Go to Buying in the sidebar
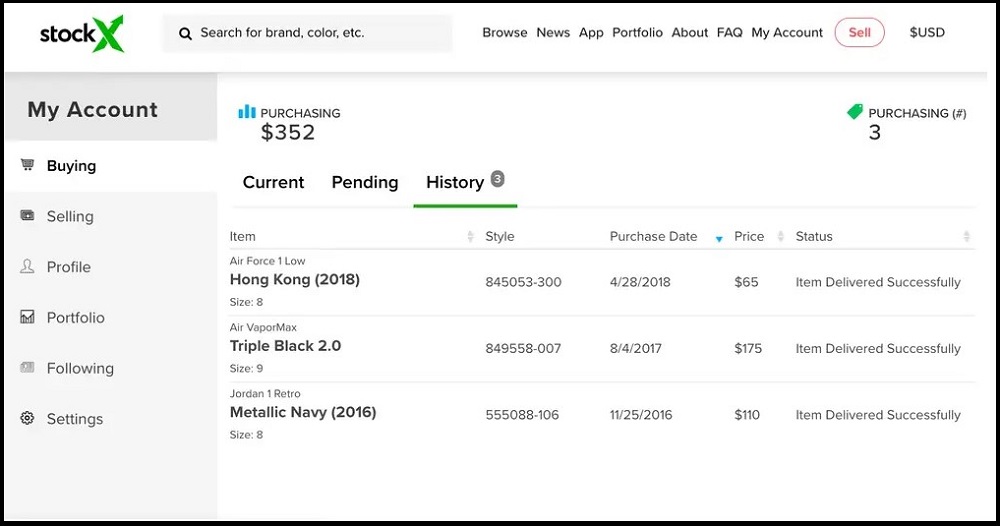Image resolution: width=1000 pixels, height=526 pixels. click(x=71, y=166)
